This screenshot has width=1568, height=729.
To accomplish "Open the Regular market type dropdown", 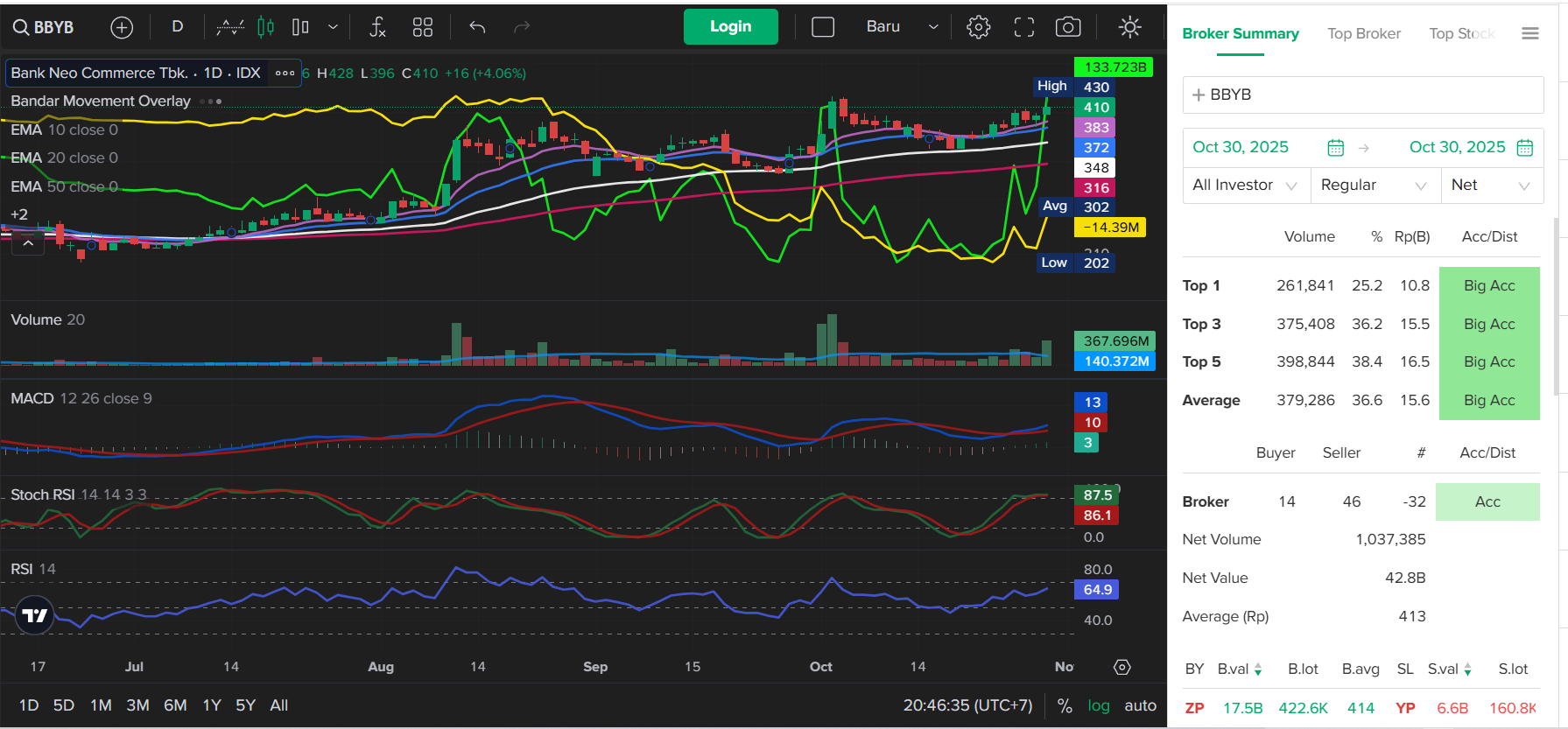I will pos(1374,186).
